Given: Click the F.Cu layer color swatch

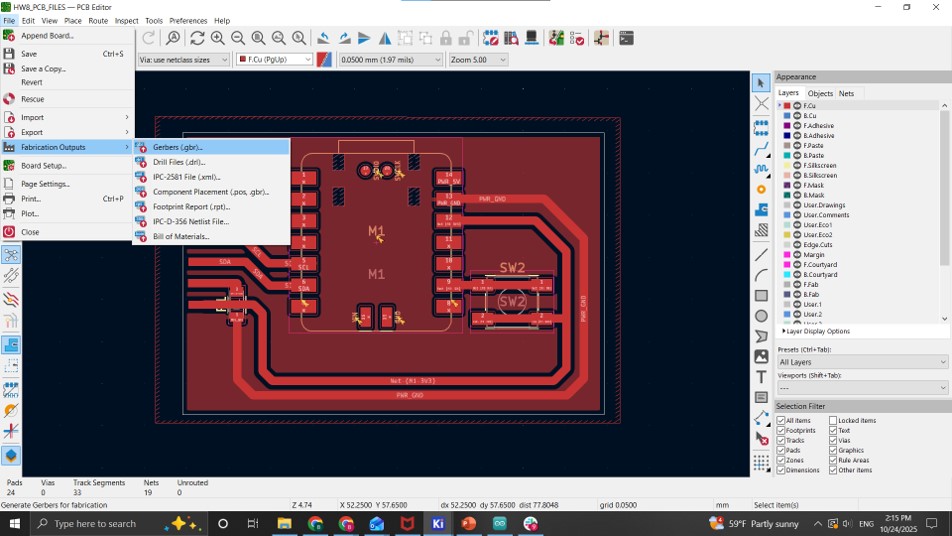Looking at the screenshot, I should [x=787, y=106].
